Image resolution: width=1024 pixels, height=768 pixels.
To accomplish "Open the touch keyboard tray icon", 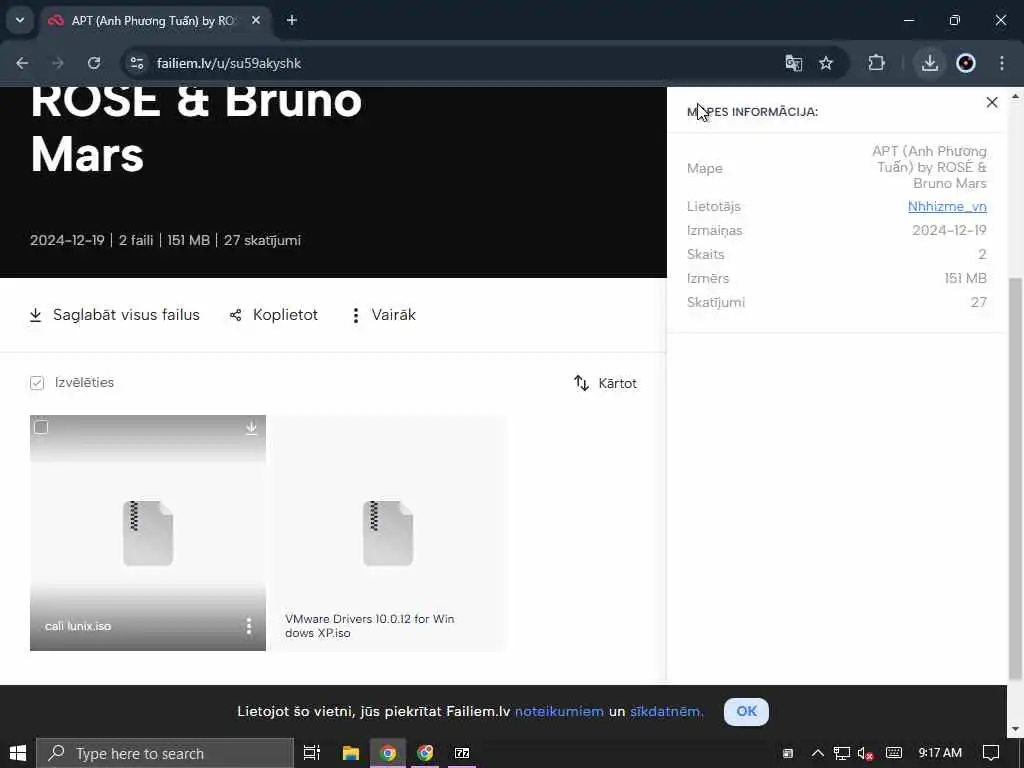I will tap(894, 753).
